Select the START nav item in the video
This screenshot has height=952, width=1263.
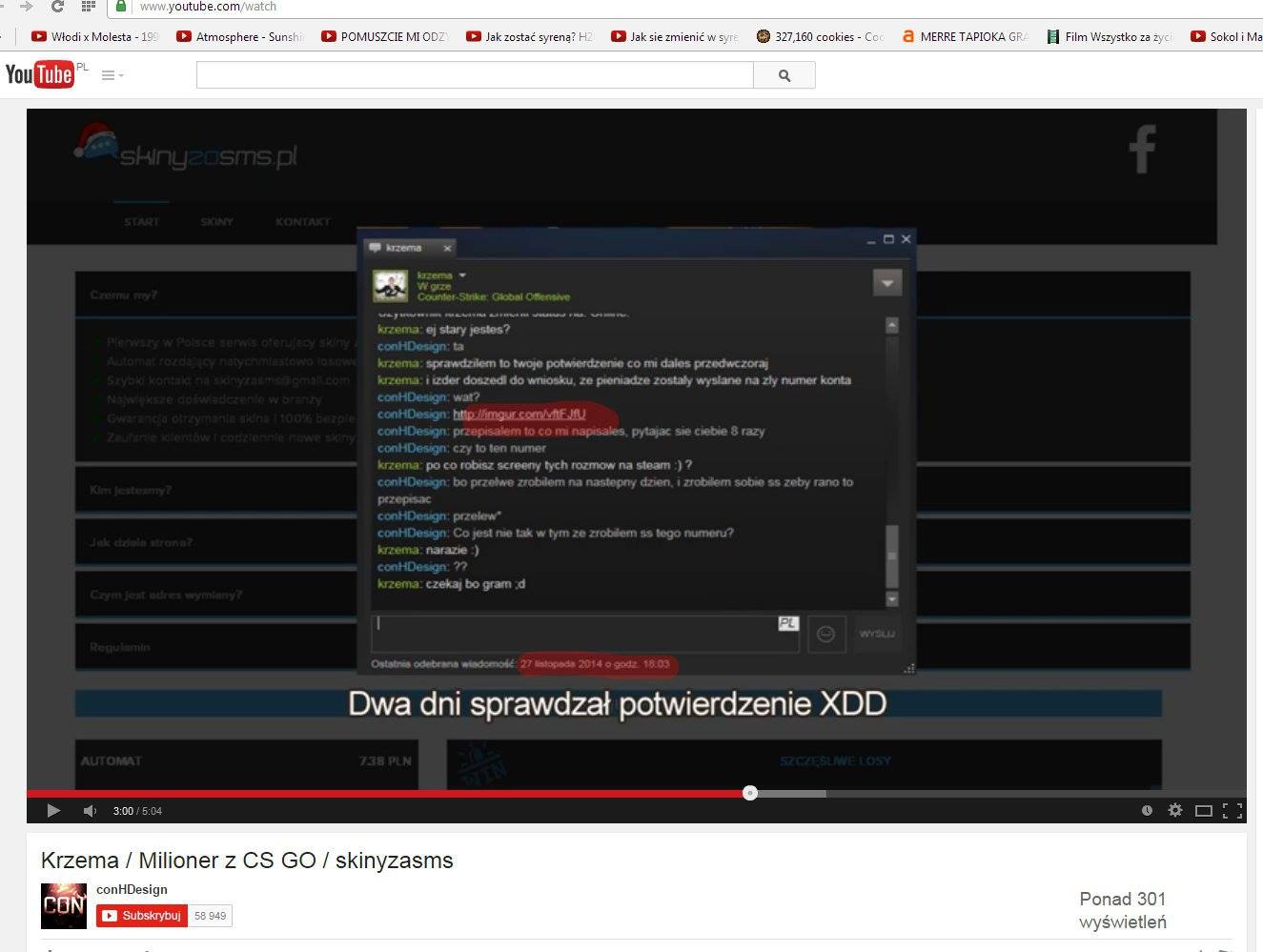141,221
